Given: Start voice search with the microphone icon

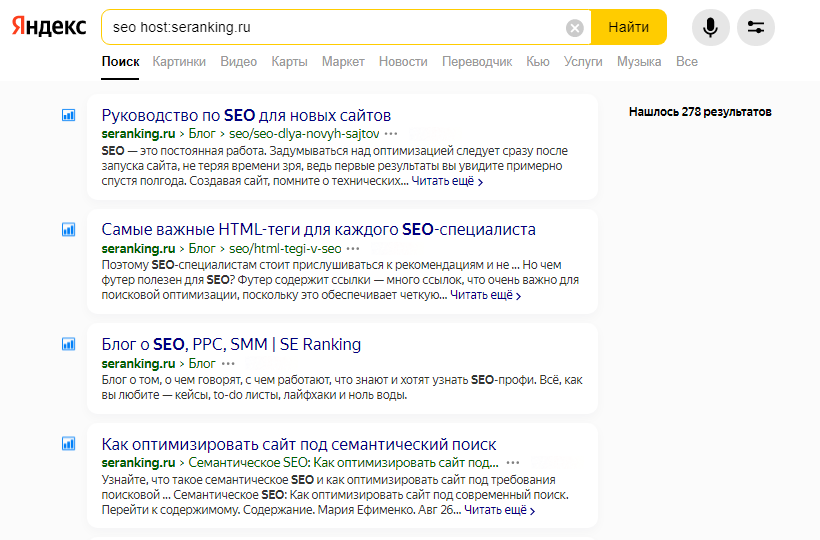Looking at the screenshot, I should [x=710, y=27].
